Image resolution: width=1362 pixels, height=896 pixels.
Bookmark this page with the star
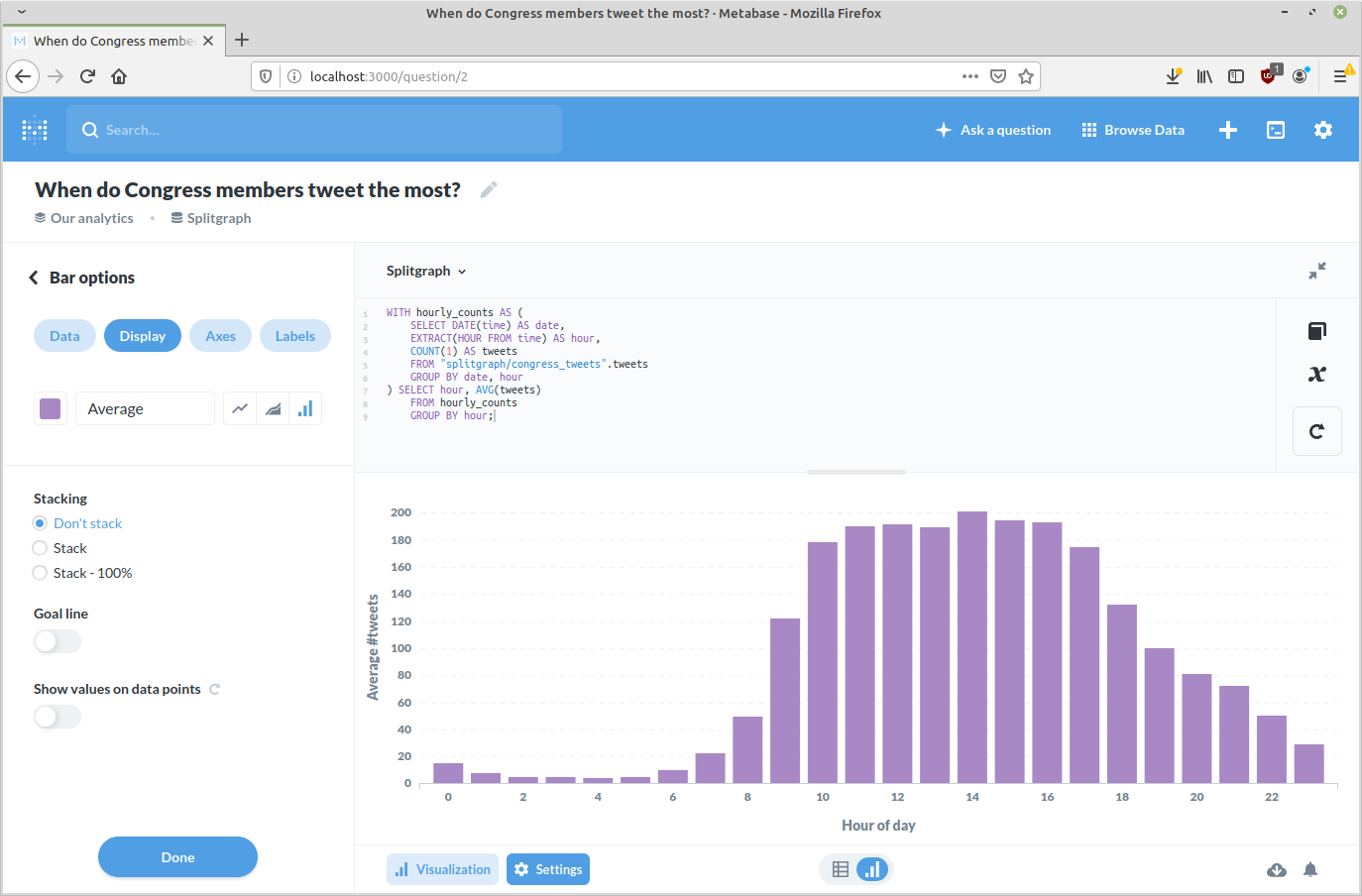coord(1026,76)
